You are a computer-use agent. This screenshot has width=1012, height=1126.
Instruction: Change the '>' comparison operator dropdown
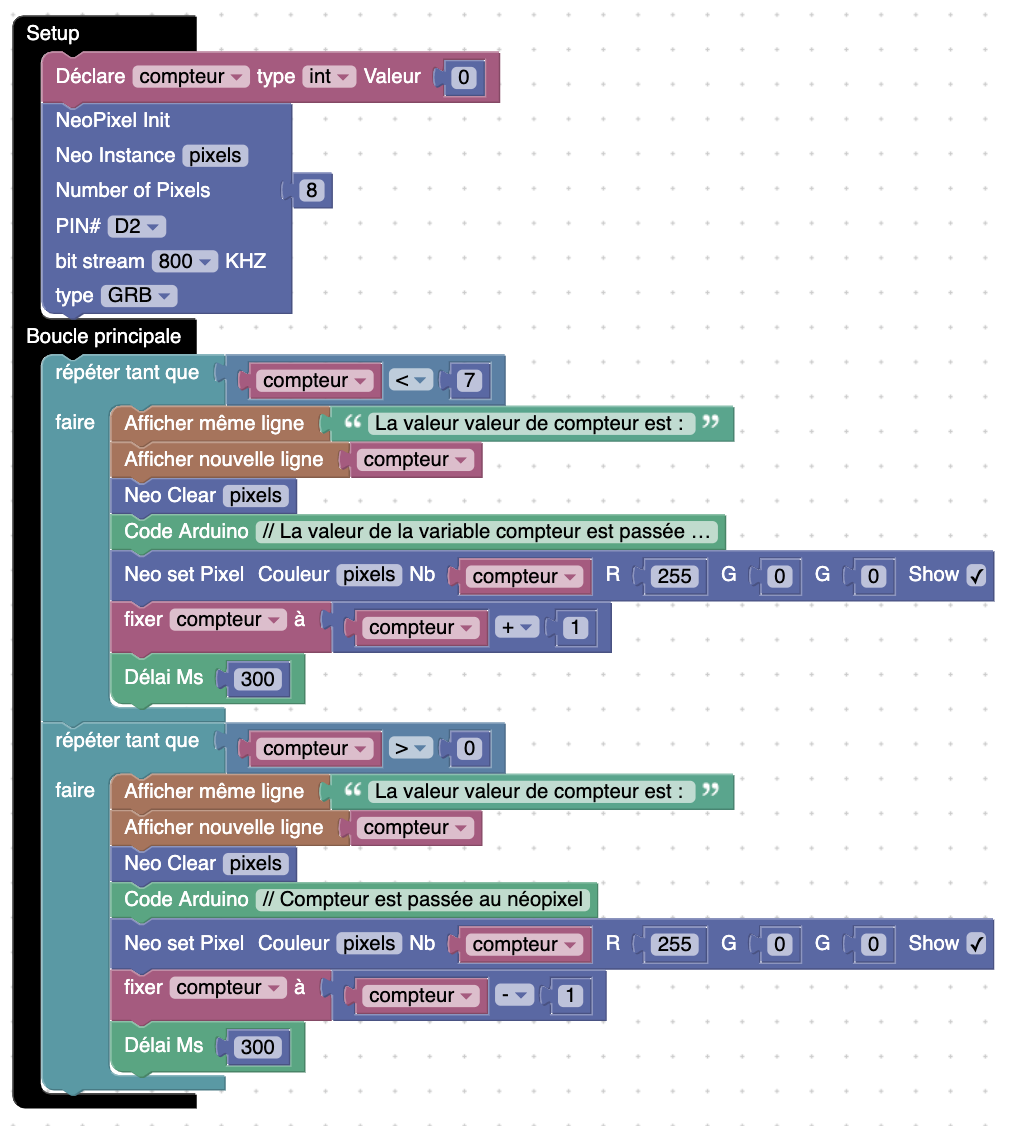(x=410, y=749)
